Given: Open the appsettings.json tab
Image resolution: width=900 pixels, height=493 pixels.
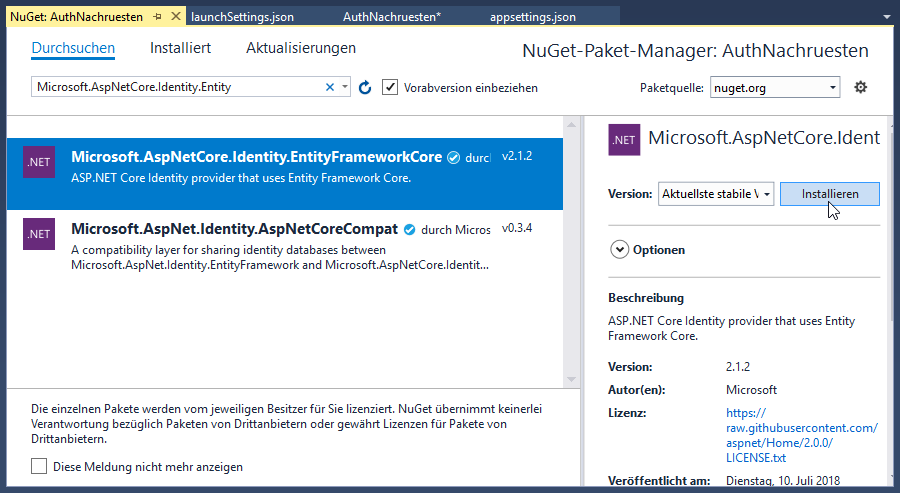Looking at the screenshot, I should tap(533, 17).
